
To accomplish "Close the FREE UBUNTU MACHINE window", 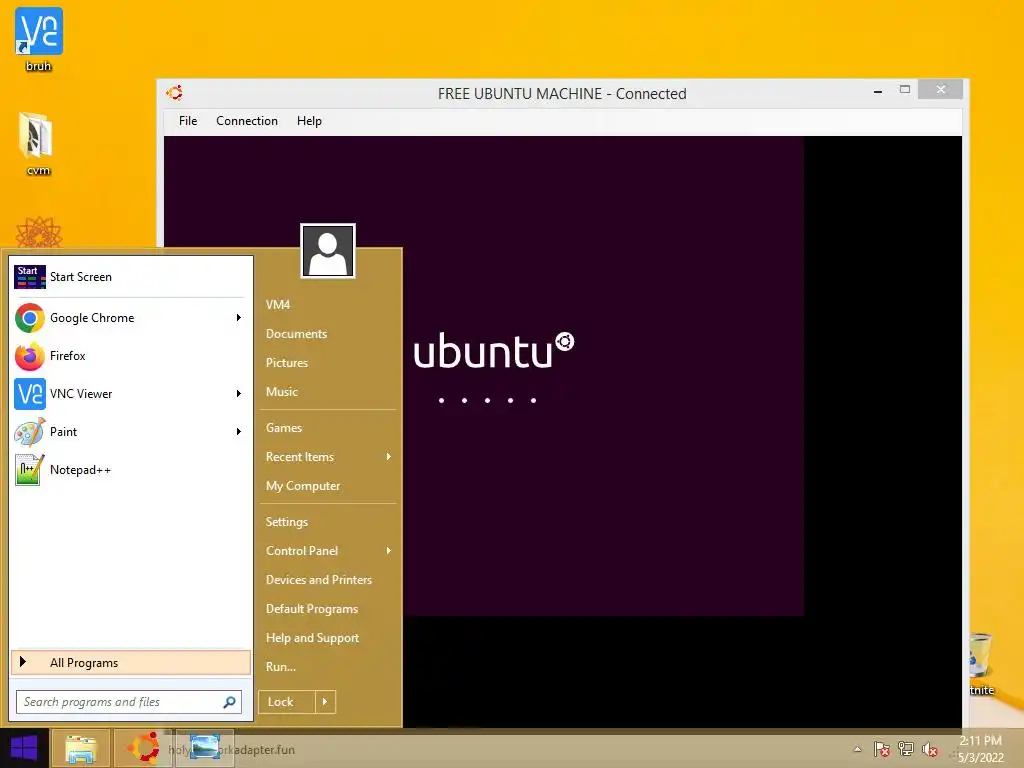I will 940,89.
